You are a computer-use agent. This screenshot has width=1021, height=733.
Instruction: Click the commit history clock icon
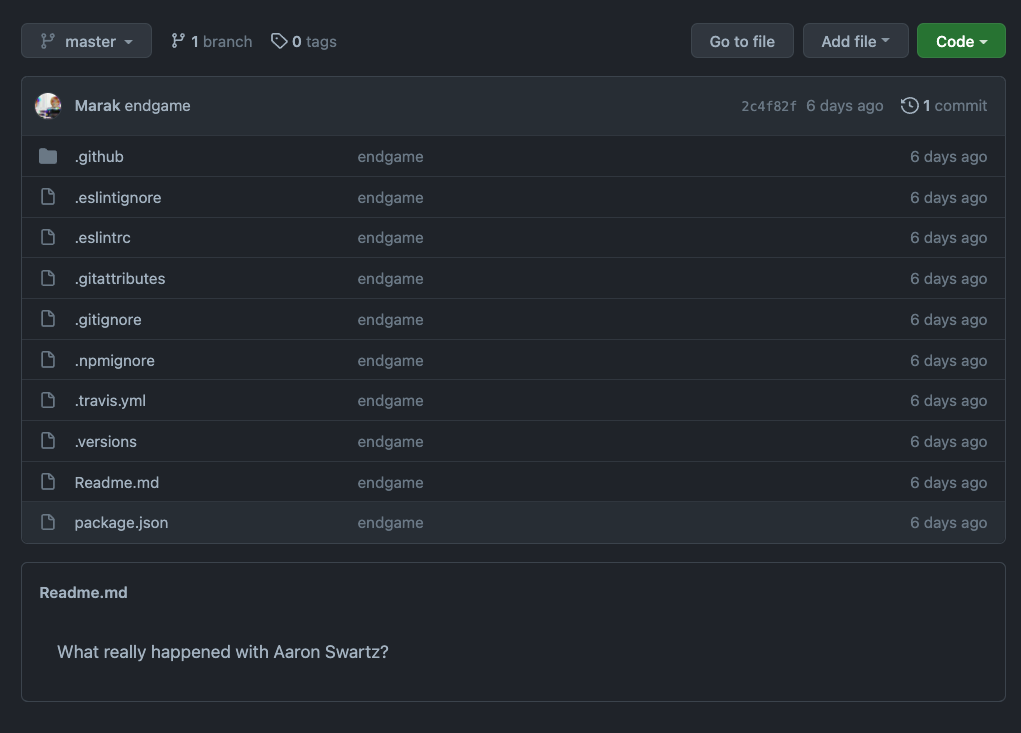[909, 105]
